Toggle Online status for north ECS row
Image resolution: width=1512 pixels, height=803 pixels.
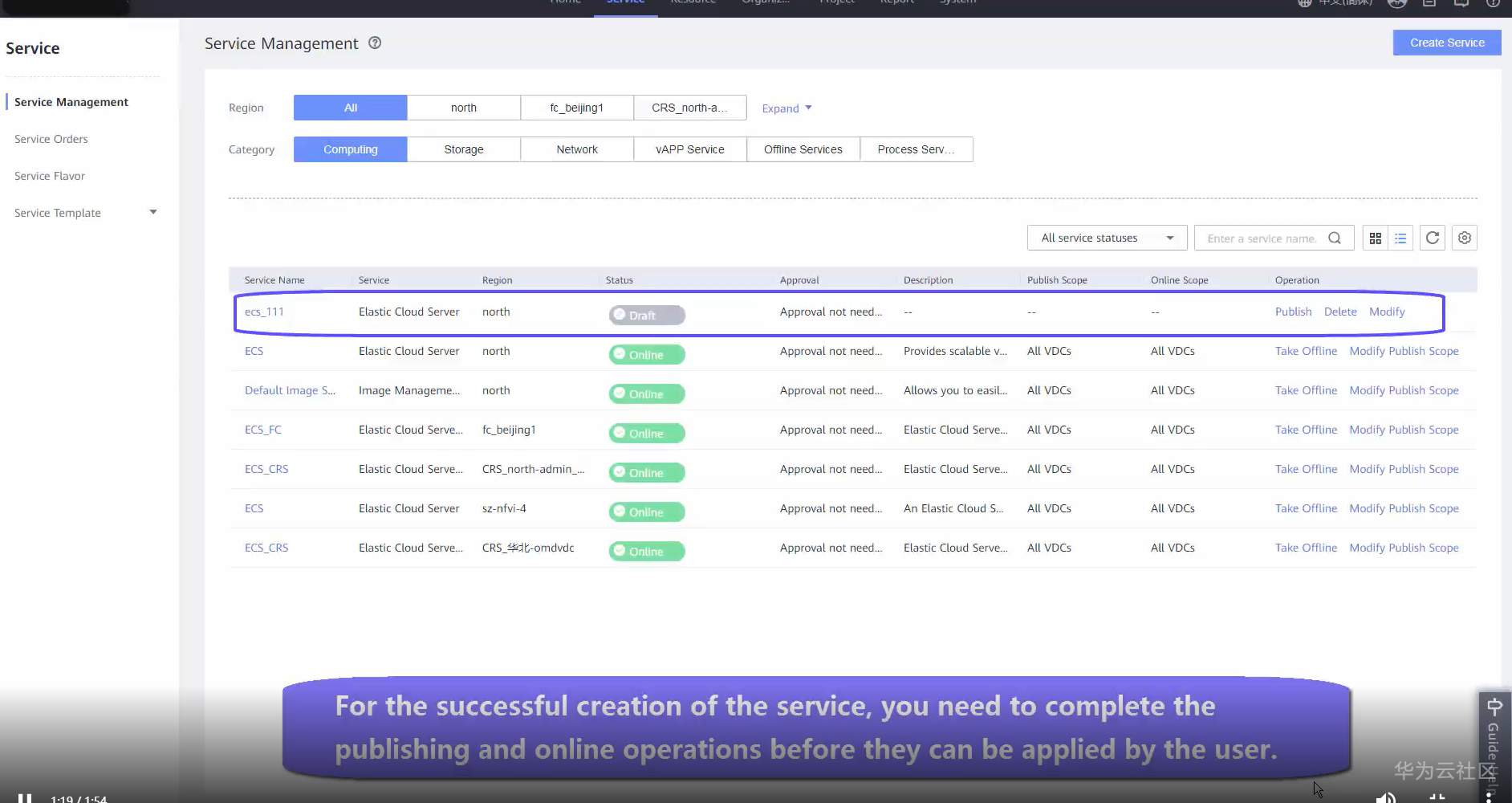(x=647, y=354)
